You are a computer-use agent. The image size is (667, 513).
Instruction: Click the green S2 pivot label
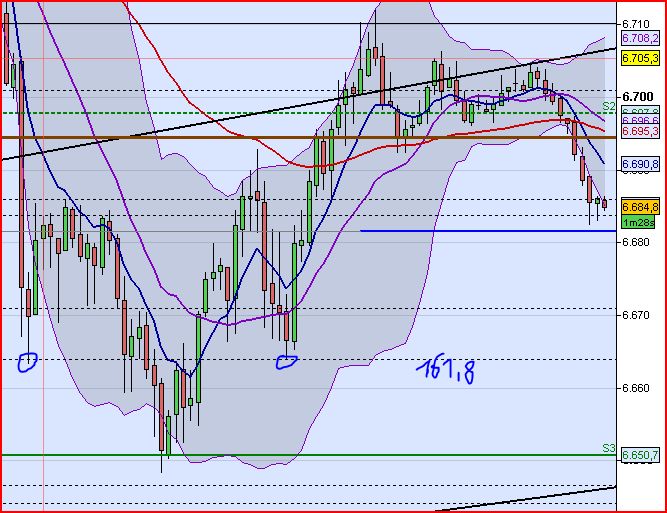609,106
